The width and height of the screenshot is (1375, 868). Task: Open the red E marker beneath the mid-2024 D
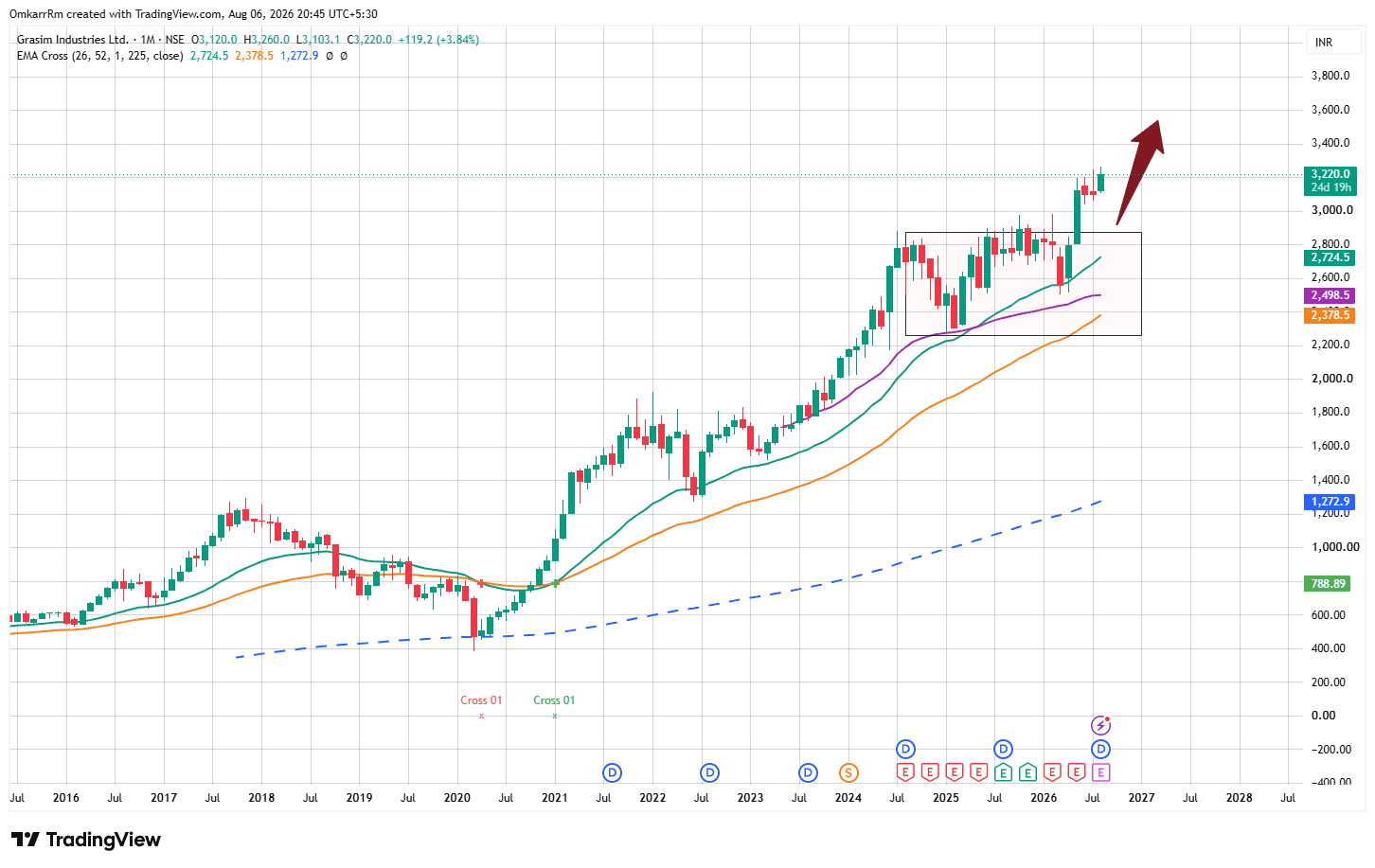905,773
